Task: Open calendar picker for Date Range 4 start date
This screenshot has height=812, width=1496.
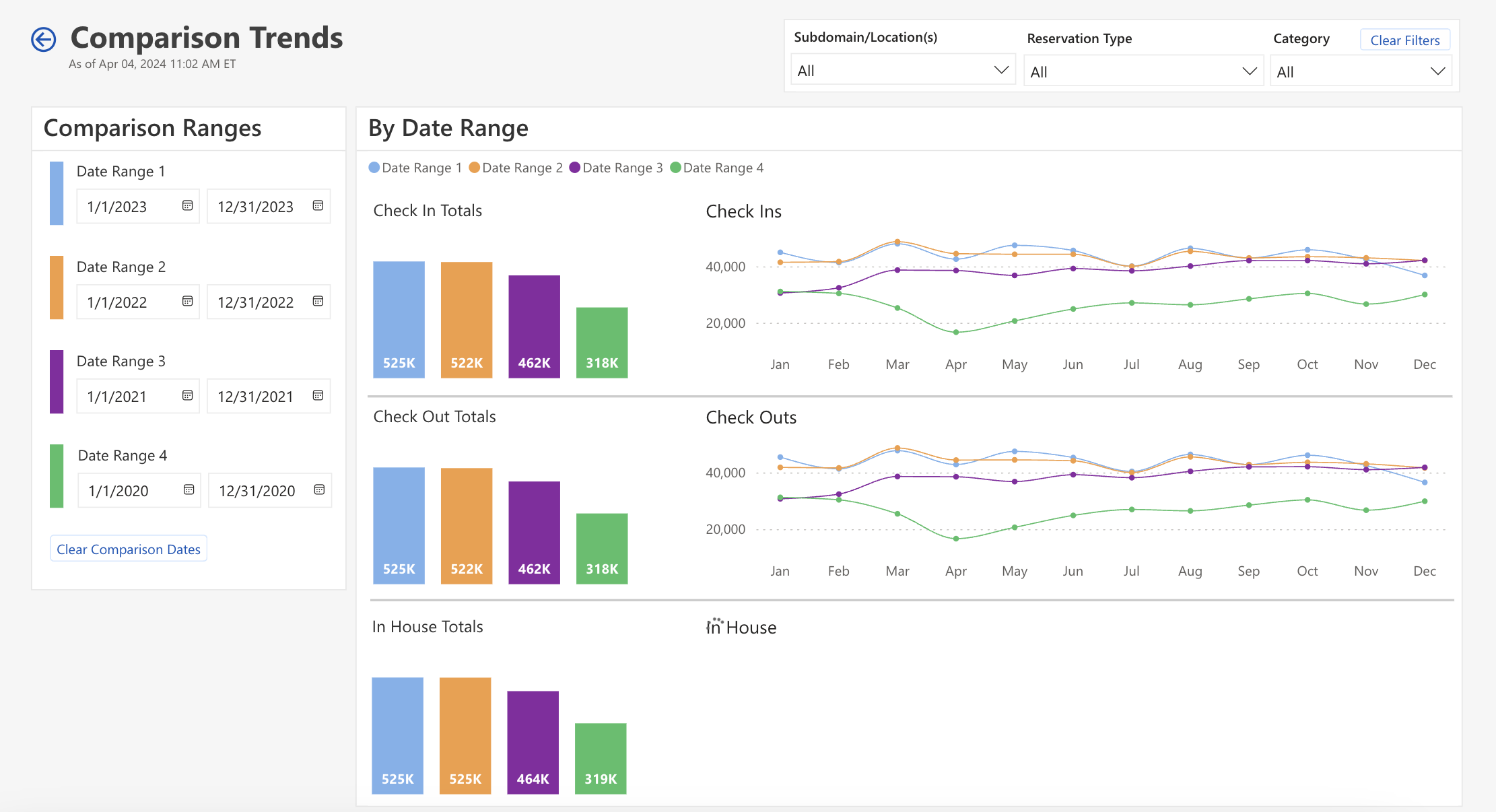Action: pyautogui.click(x=186, y=490)
